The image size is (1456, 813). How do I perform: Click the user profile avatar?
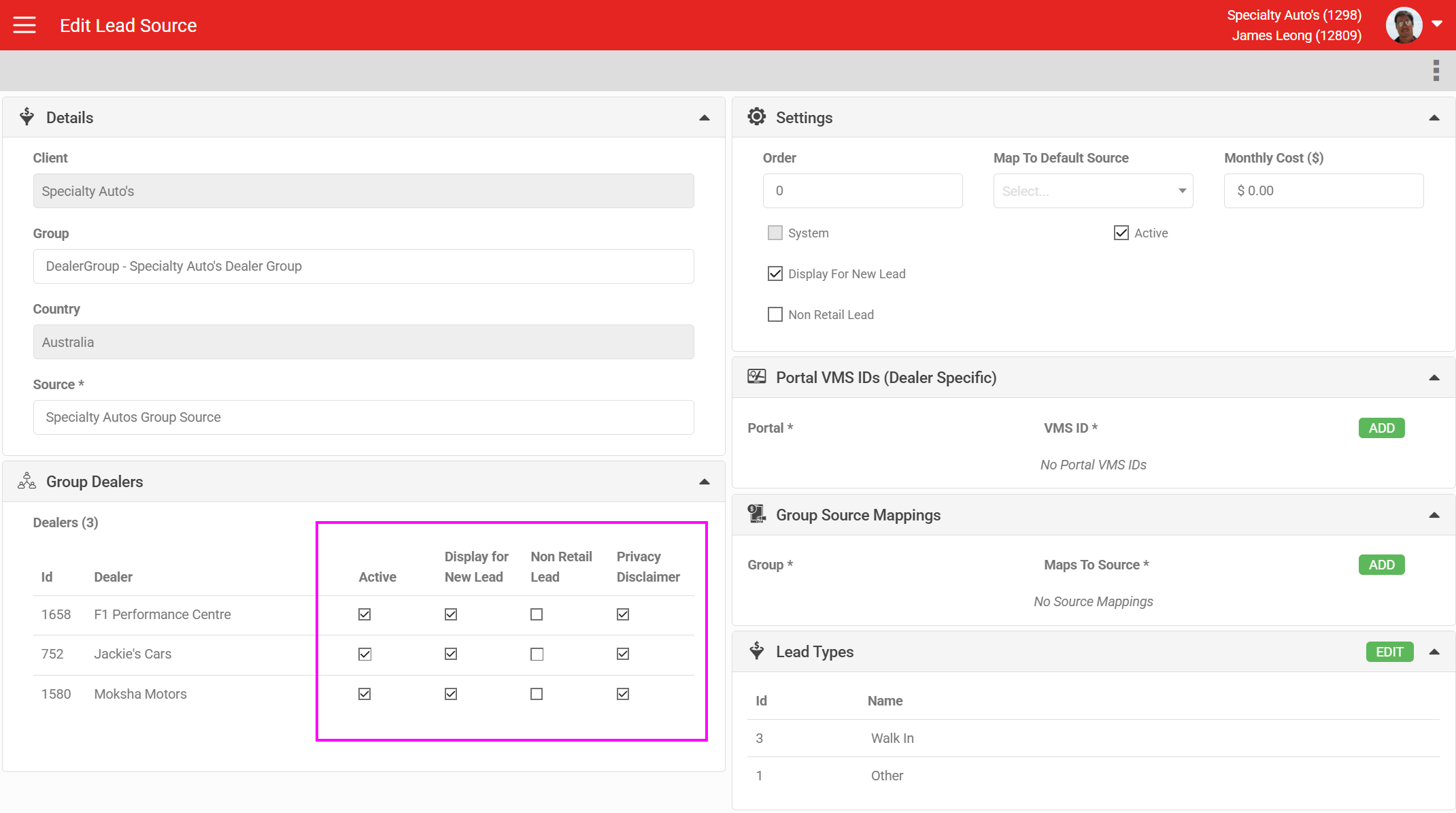[x=1404, y=25]
